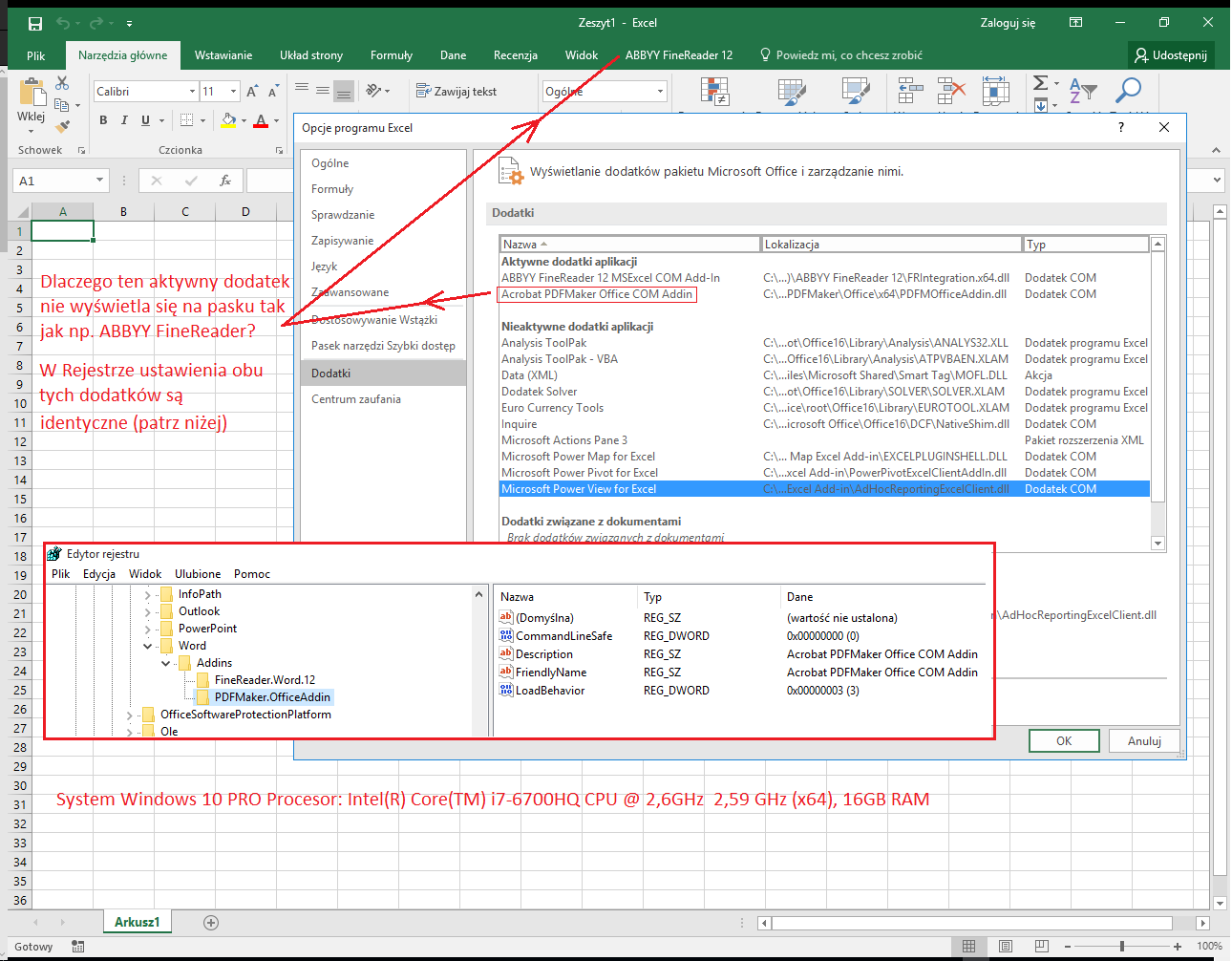
Task: Open the font color dropdown arrow
Action: point(277,121)
